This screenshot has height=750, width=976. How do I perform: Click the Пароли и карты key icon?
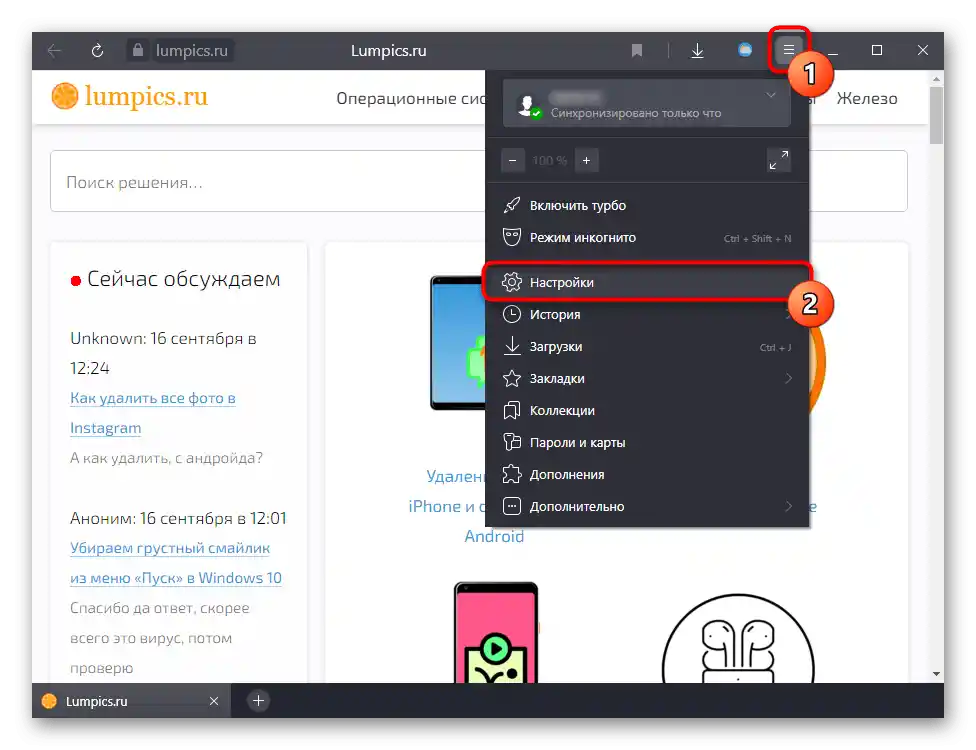[512, 442]
